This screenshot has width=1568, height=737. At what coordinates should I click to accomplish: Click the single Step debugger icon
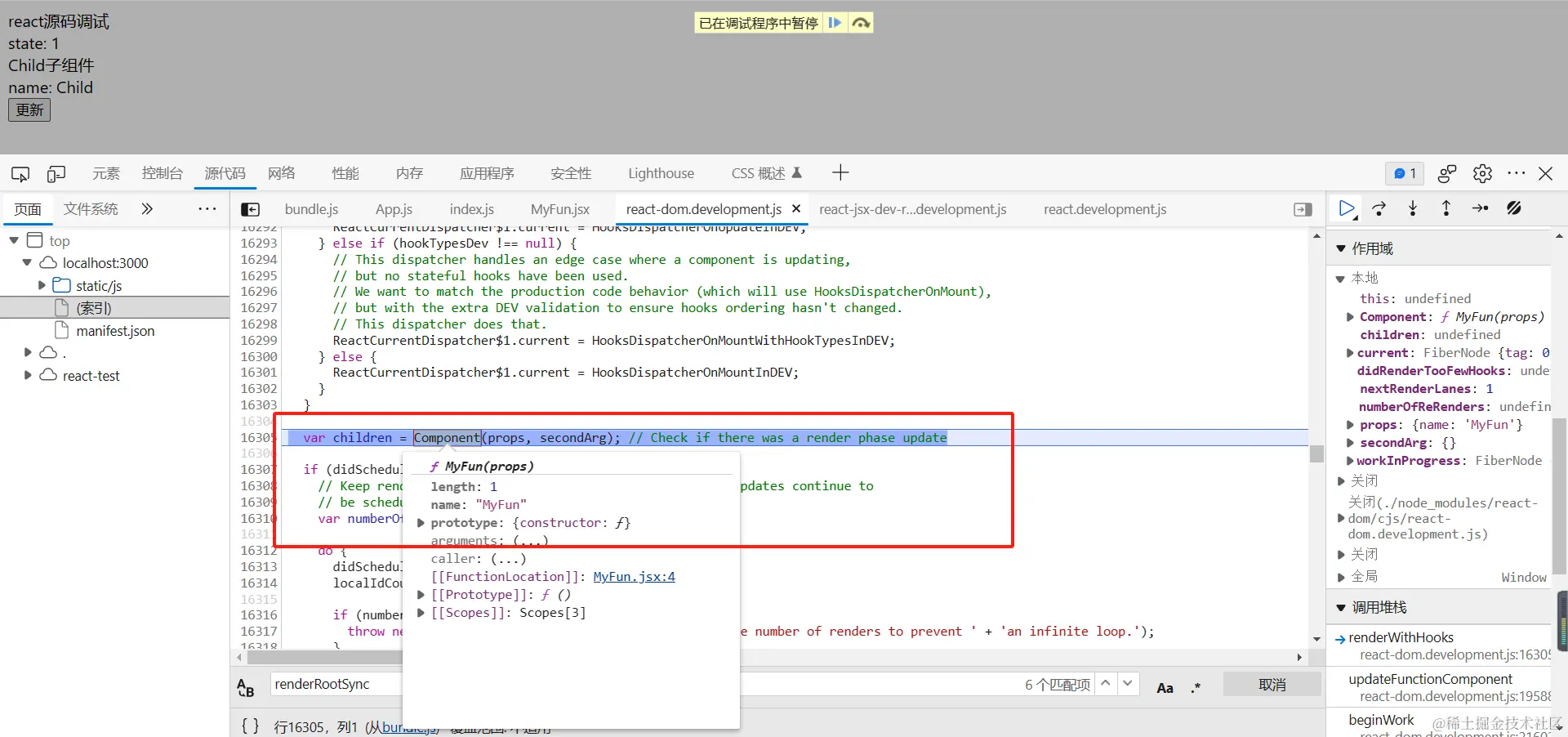[x=1480, y=208]
